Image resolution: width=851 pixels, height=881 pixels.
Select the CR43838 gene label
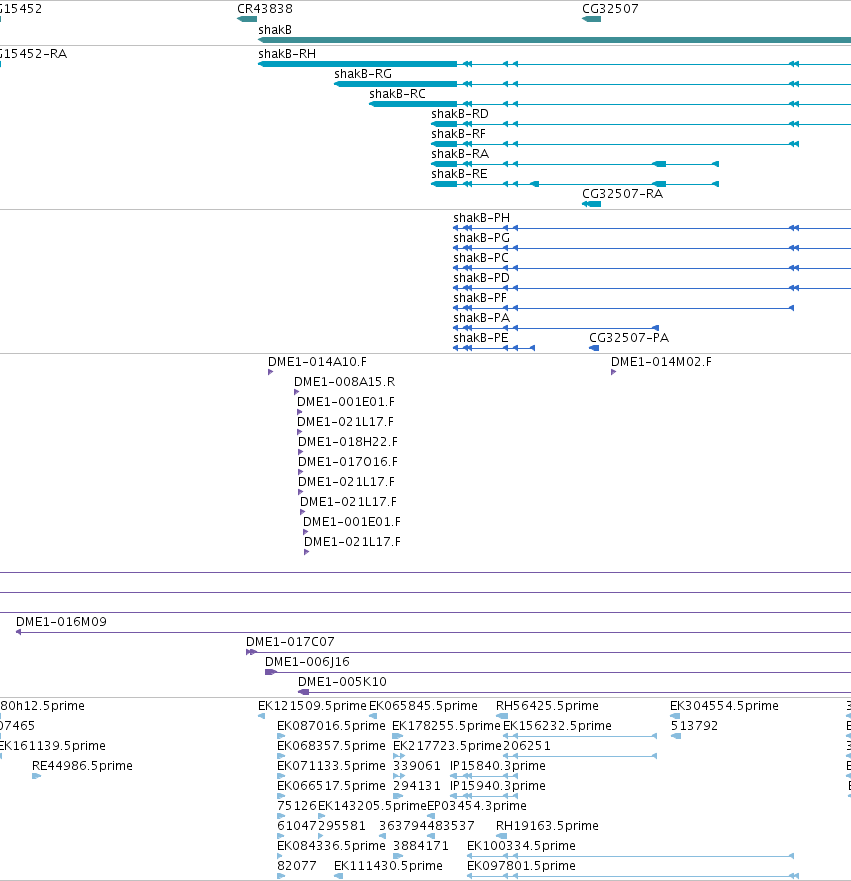[265, 9]
